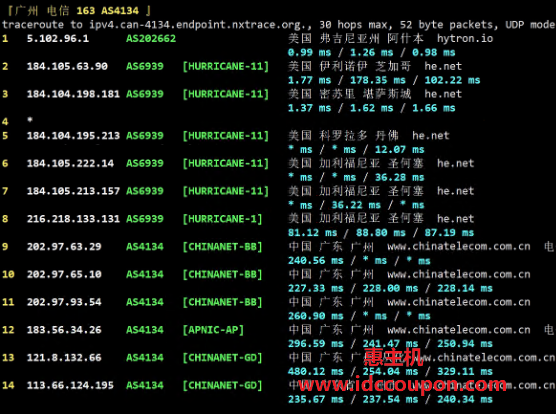Select the 12.07 ms latency value
This screenshot has height=414, width=556.
399,150
